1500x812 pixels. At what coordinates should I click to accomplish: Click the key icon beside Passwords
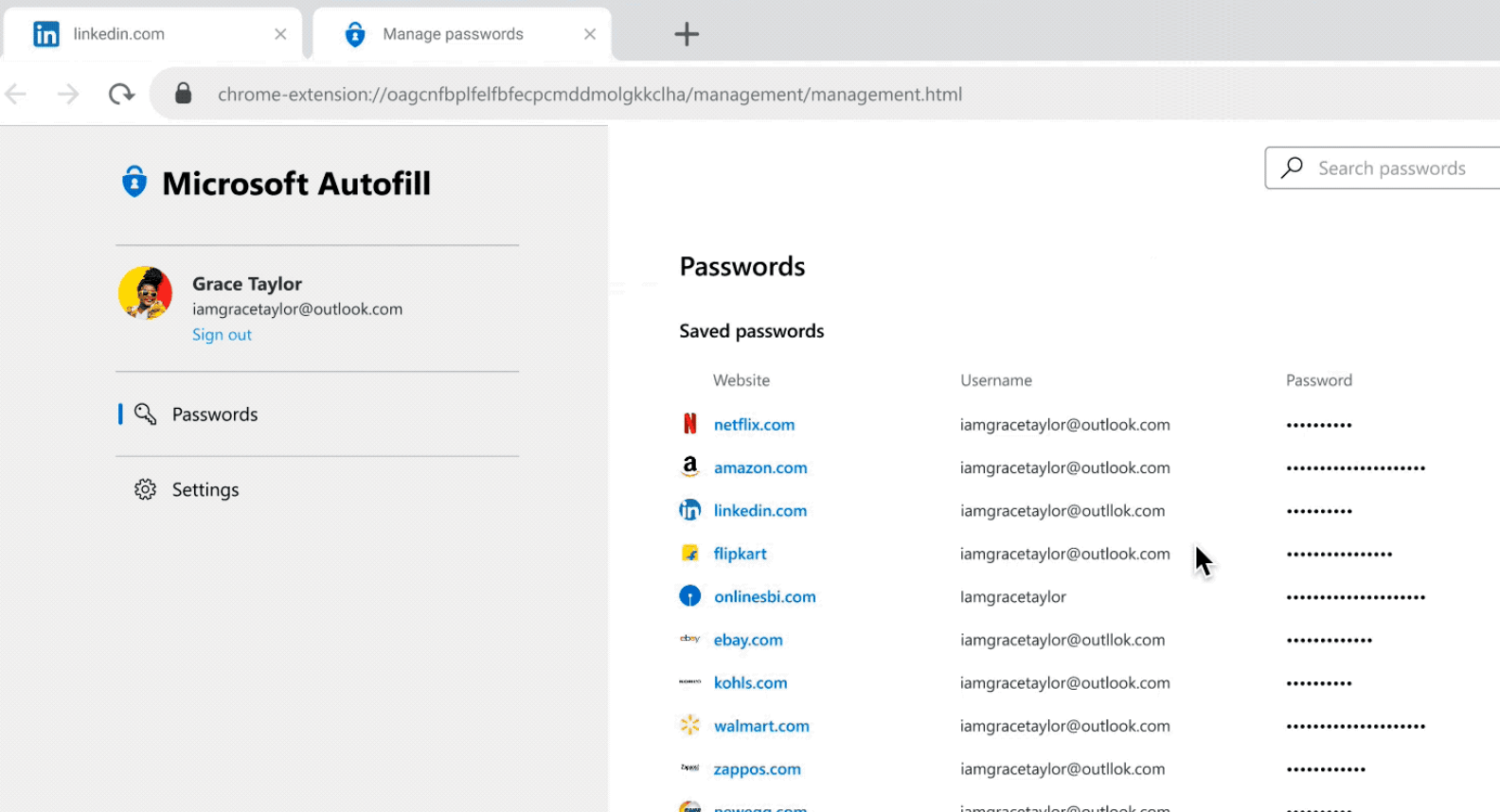(x=145, y=415)
